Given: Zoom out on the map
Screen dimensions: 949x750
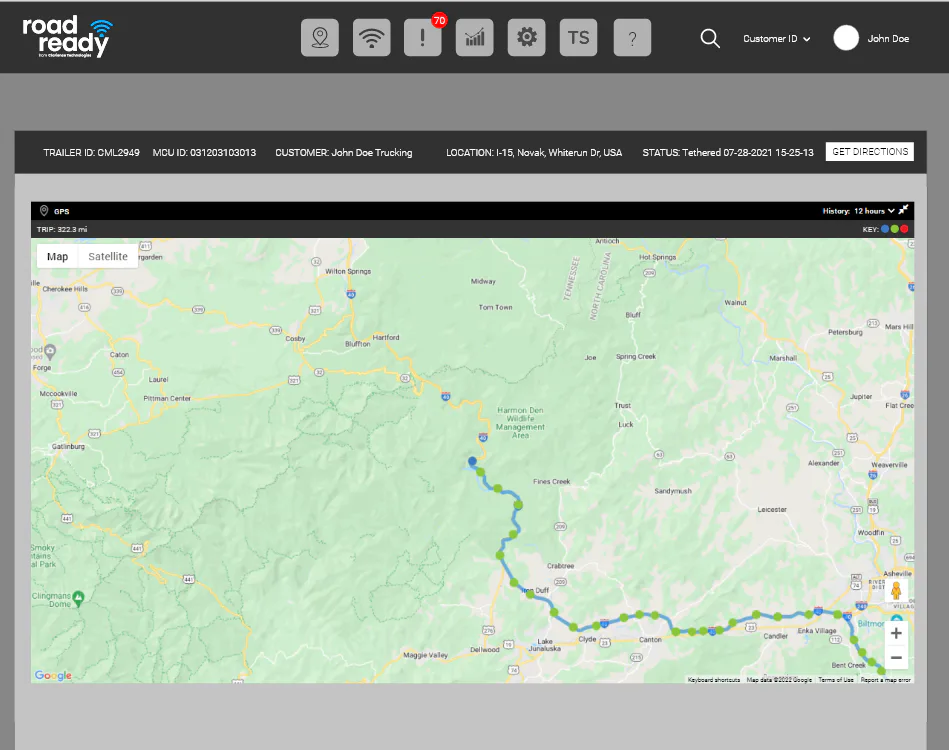Looking at the screenshot, I should point(896,657).
